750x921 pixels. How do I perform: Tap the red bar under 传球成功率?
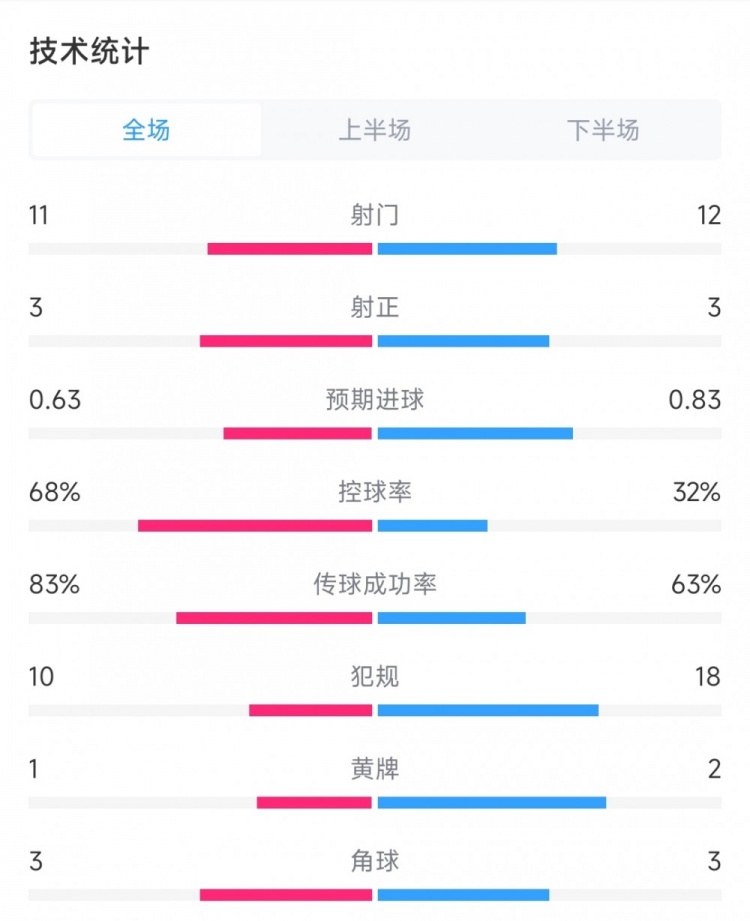(x=274, y=618)
